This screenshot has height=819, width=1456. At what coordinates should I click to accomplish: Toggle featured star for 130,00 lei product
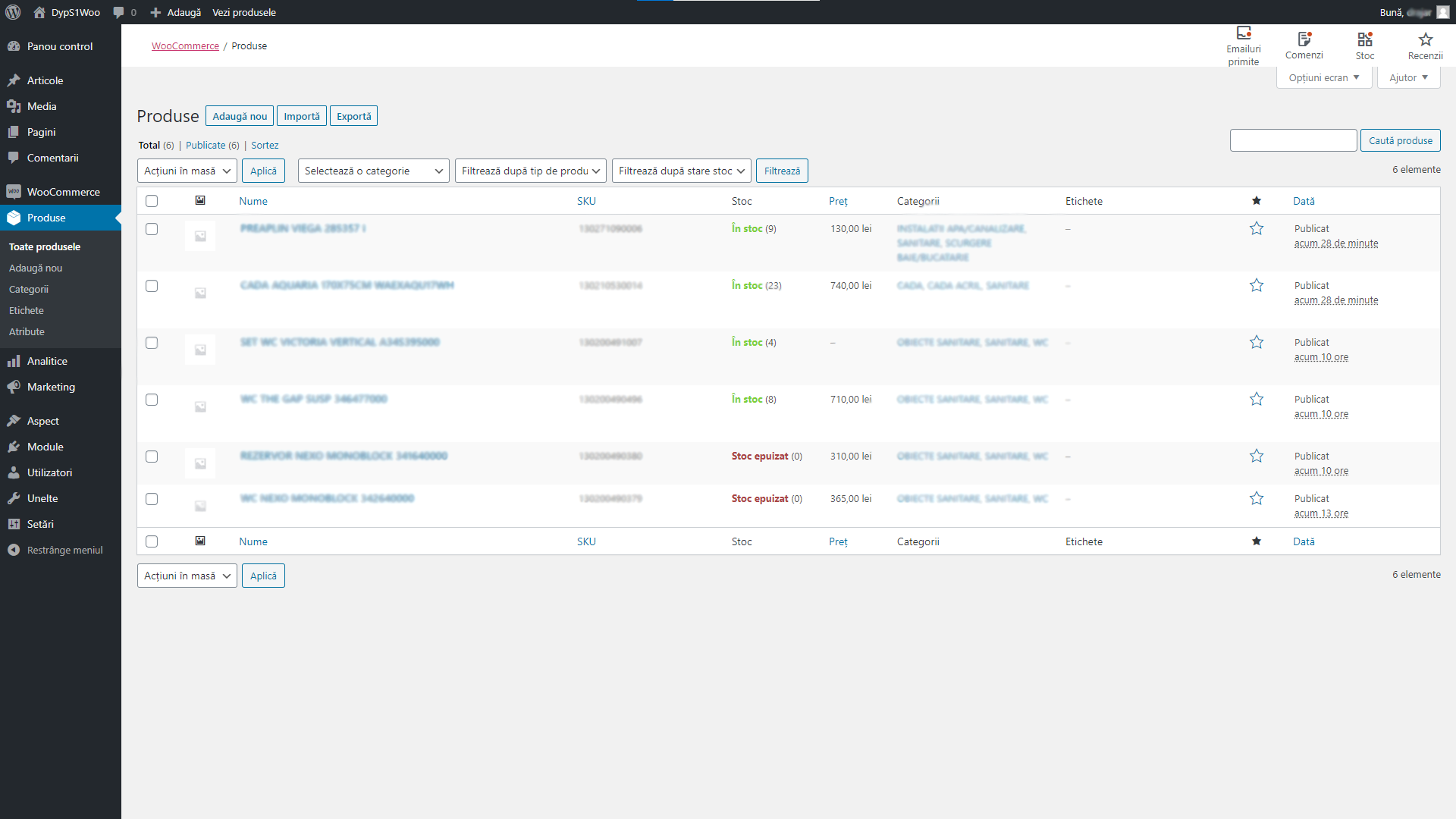click(x=1257, y=228)
